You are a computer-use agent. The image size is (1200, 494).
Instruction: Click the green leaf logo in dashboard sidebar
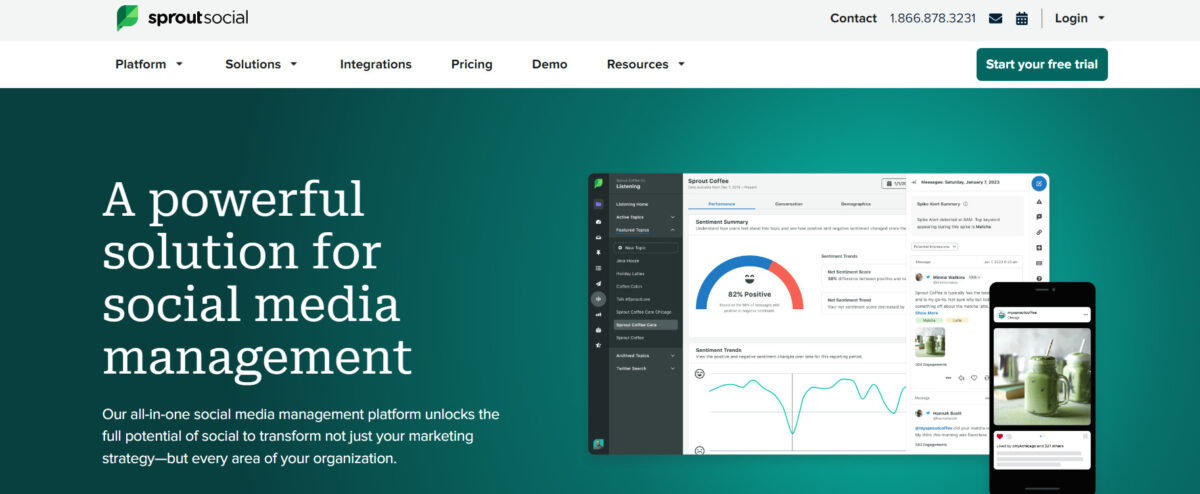tap(598, 183)
